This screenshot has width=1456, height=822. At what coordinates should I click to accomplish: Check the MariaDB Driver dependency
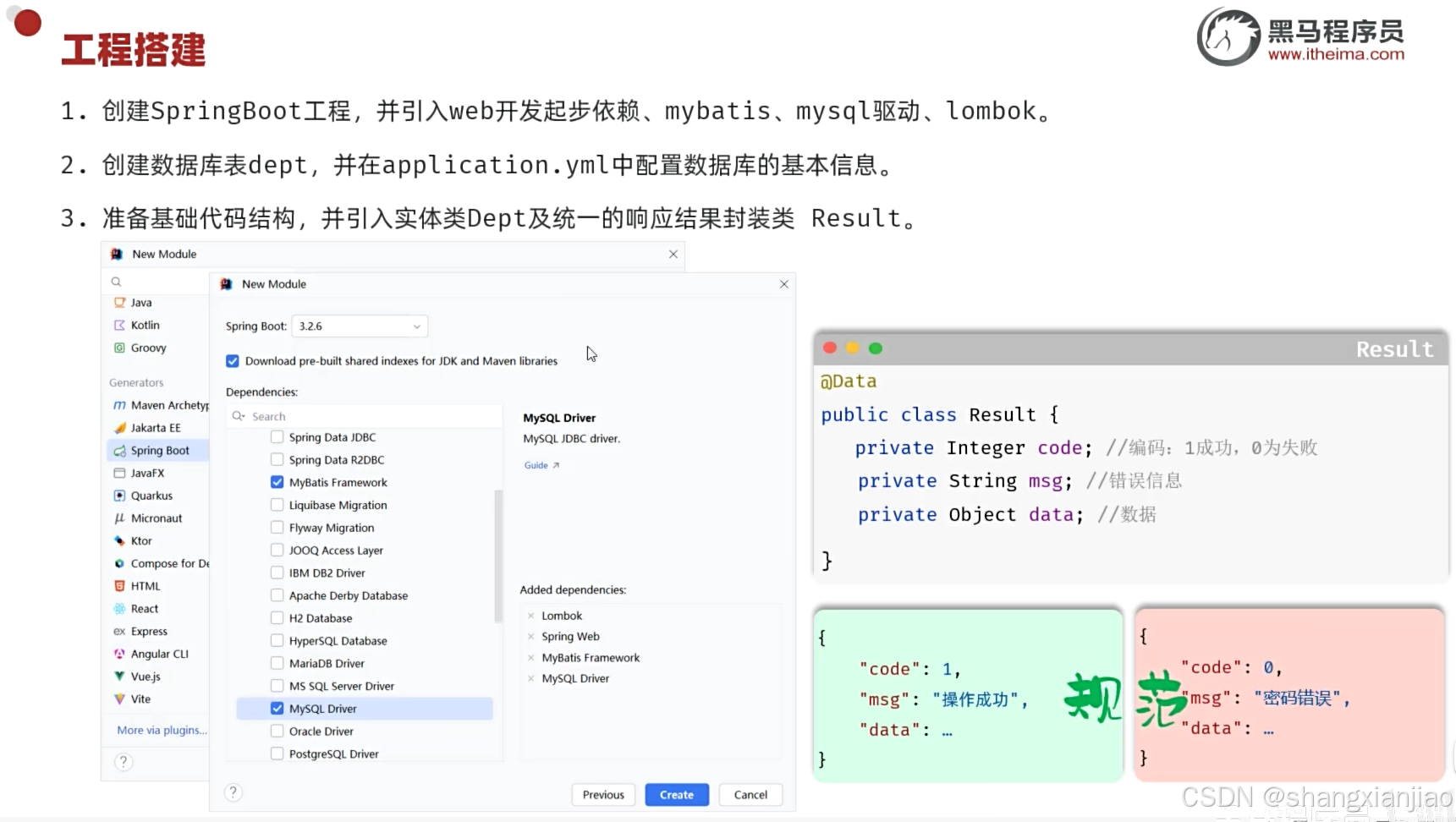pos(277,663)
